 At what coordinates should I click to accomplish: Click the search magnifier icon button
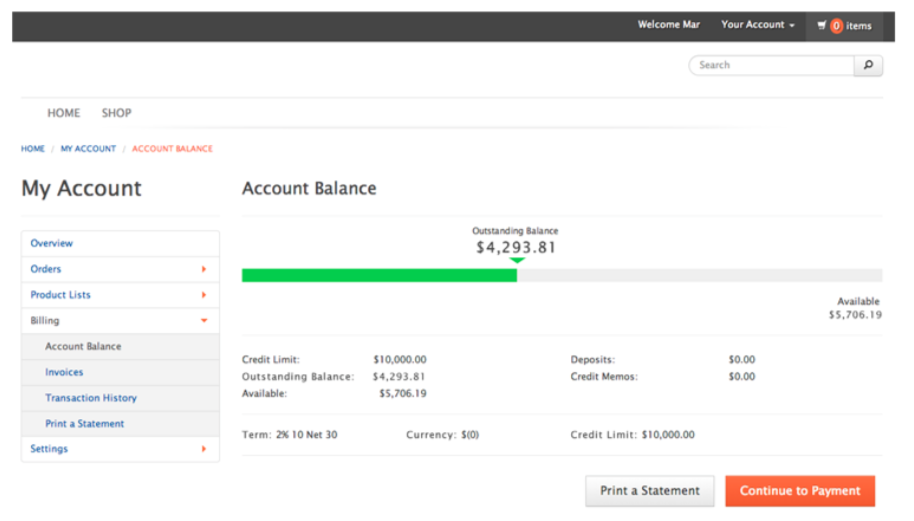click(x=867, y=65)
